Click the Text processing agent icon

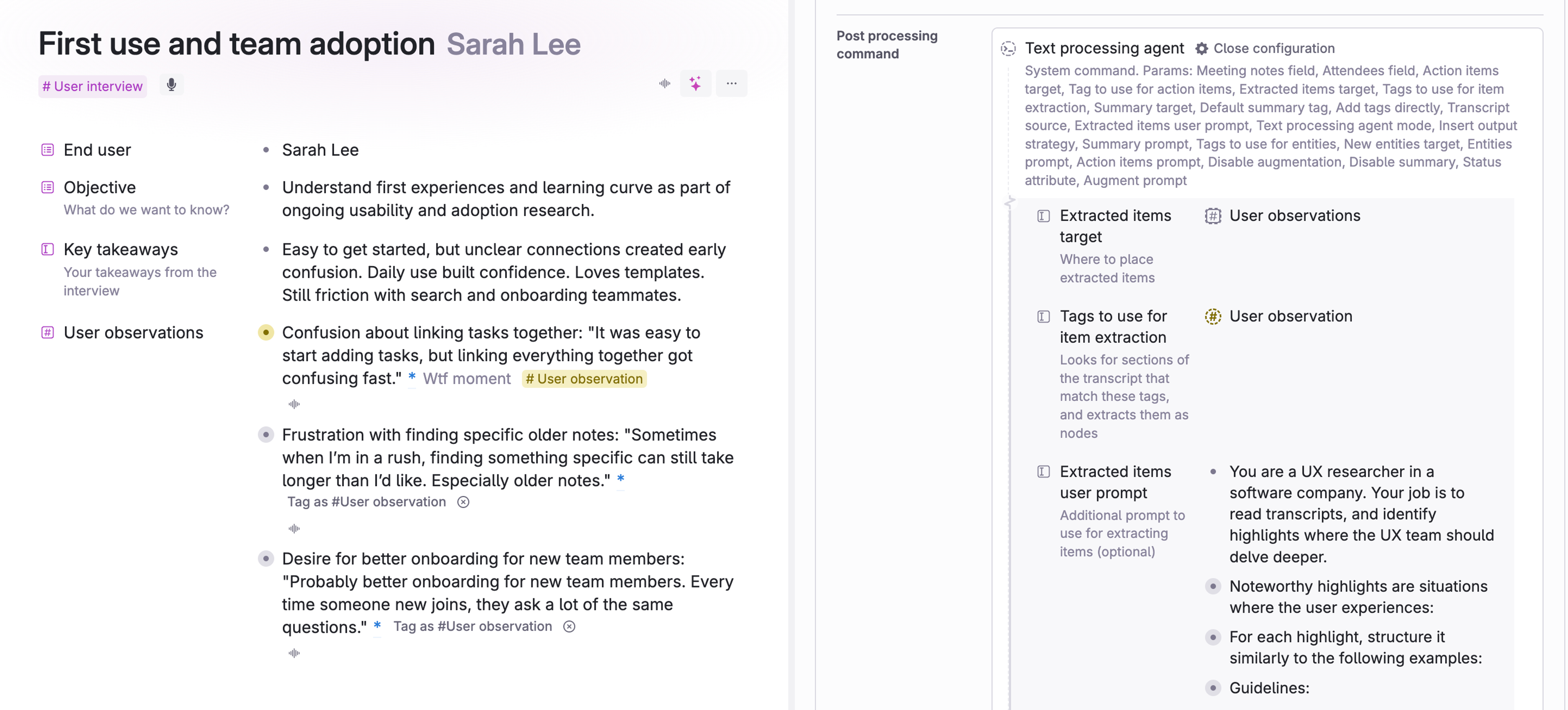tap(1008, 48)
